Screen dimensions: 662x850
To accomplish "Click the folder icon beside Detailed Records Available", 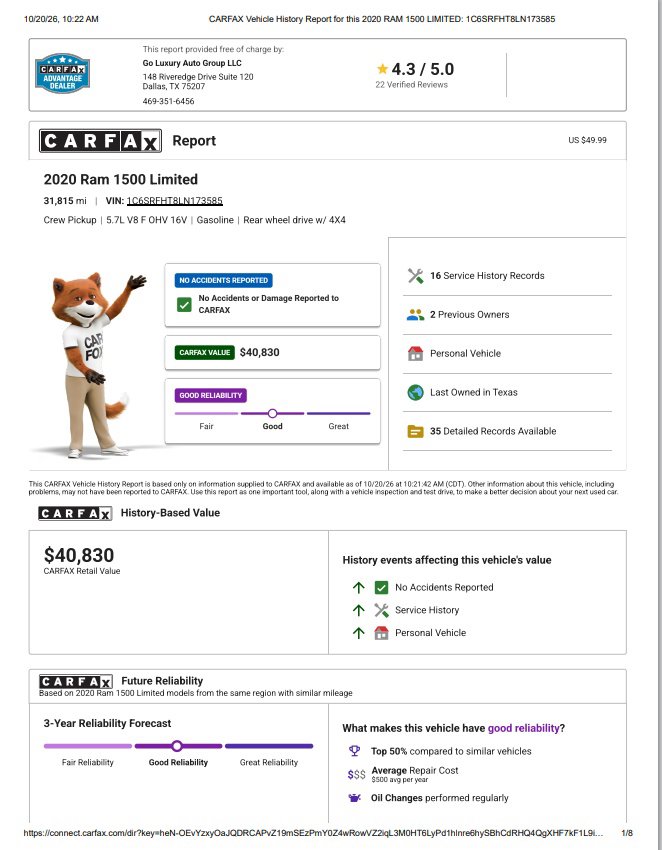I will click(415, 432).
